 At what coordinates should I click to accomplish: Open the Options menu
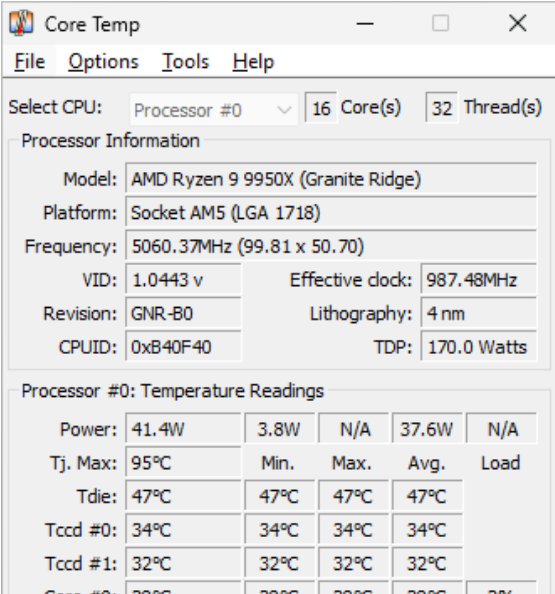[x=103, y=62]
